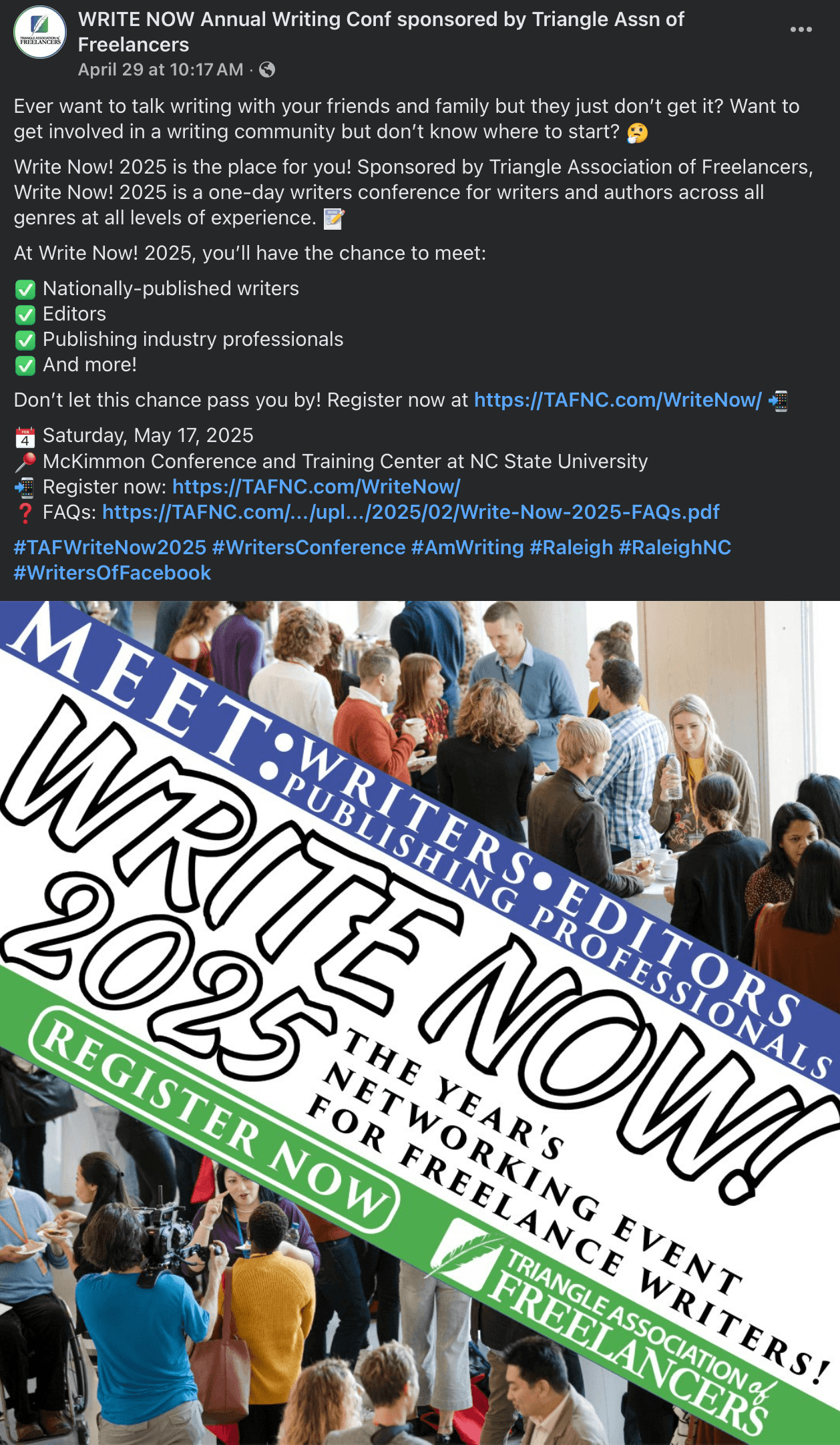This screenshot has height=1445, width=840.
Task: Click the green checkmark beside Editors
Action: coord(25,315)
